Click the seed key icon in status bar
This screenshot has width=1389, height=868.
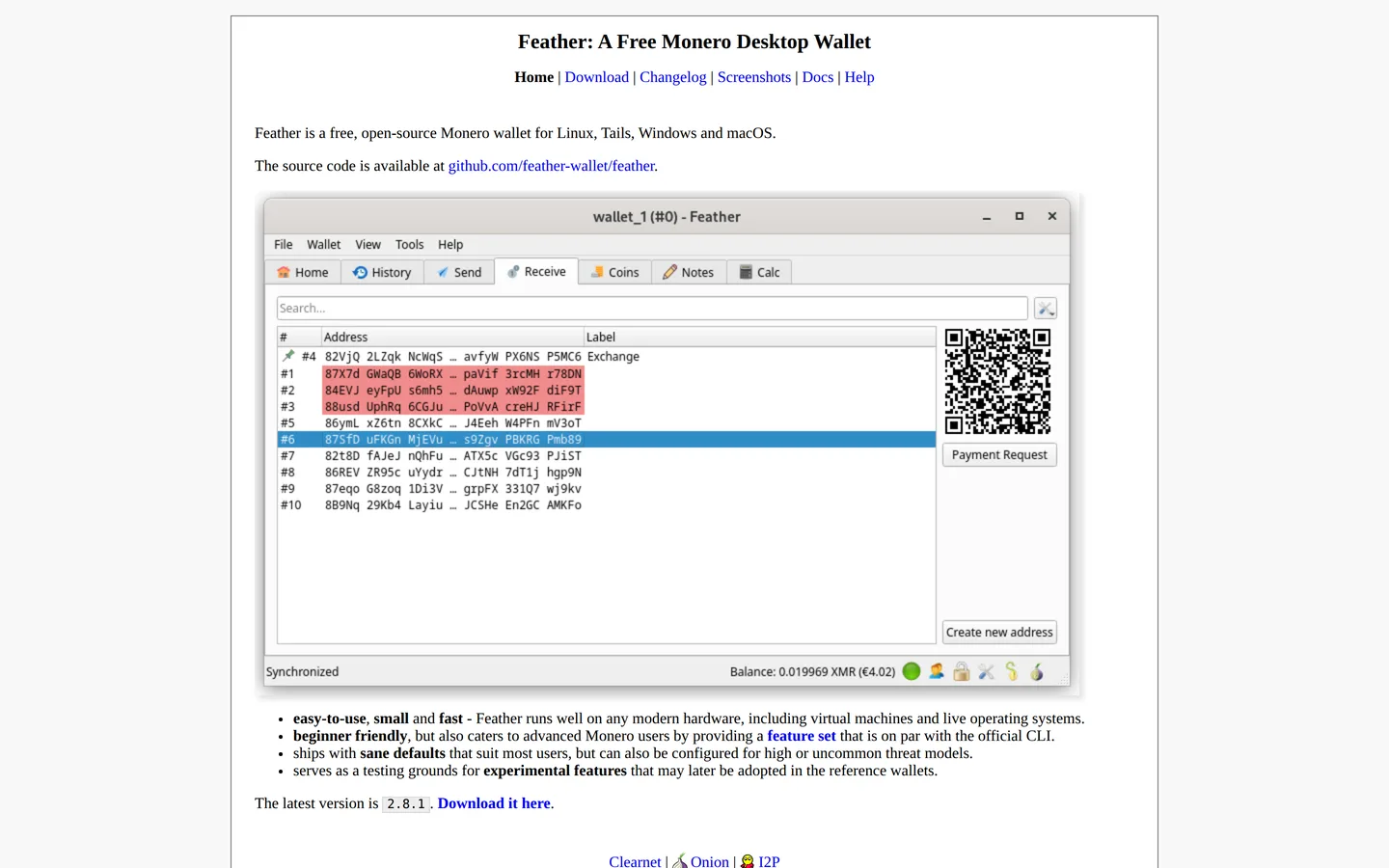[x=1011, y=671]
